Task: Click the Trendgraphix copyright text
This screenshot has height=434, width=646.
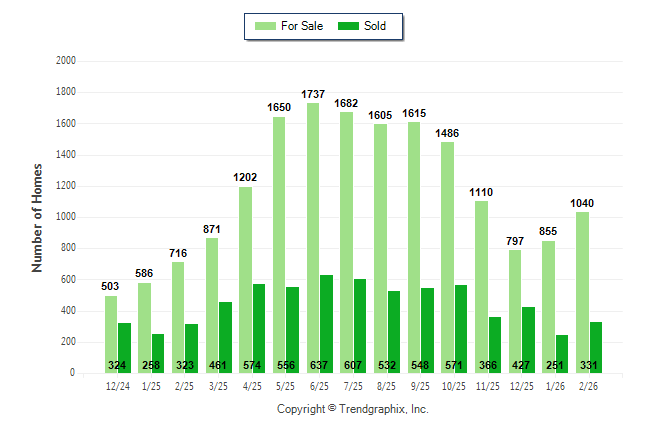Action: tap(352, 410)
